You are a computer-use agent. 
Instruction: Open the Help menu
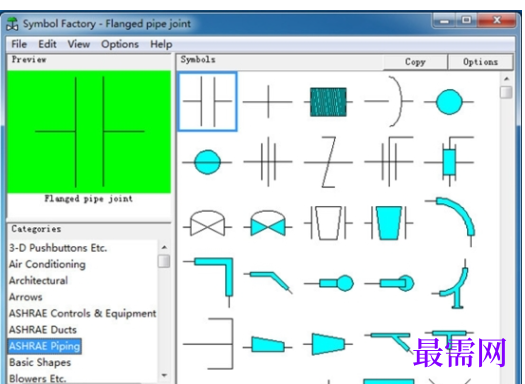click(161, 44)
